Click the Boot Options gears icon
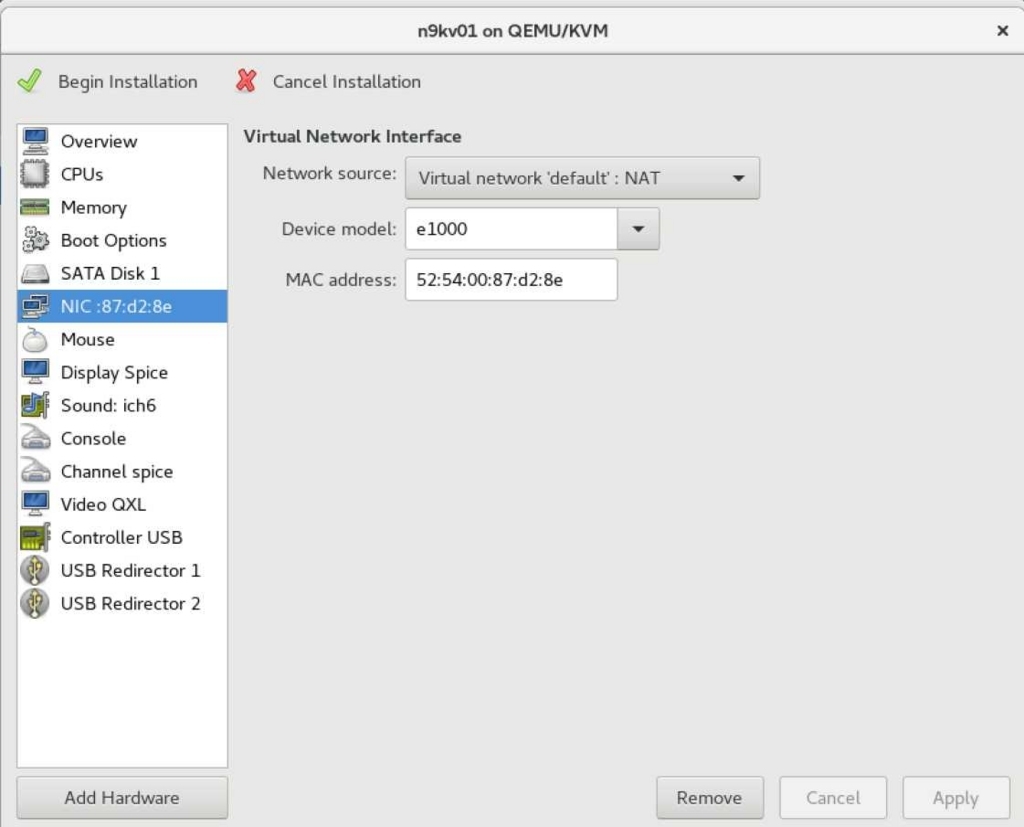Viewport: 1024px width, 827px height. [x=35, y=240]
